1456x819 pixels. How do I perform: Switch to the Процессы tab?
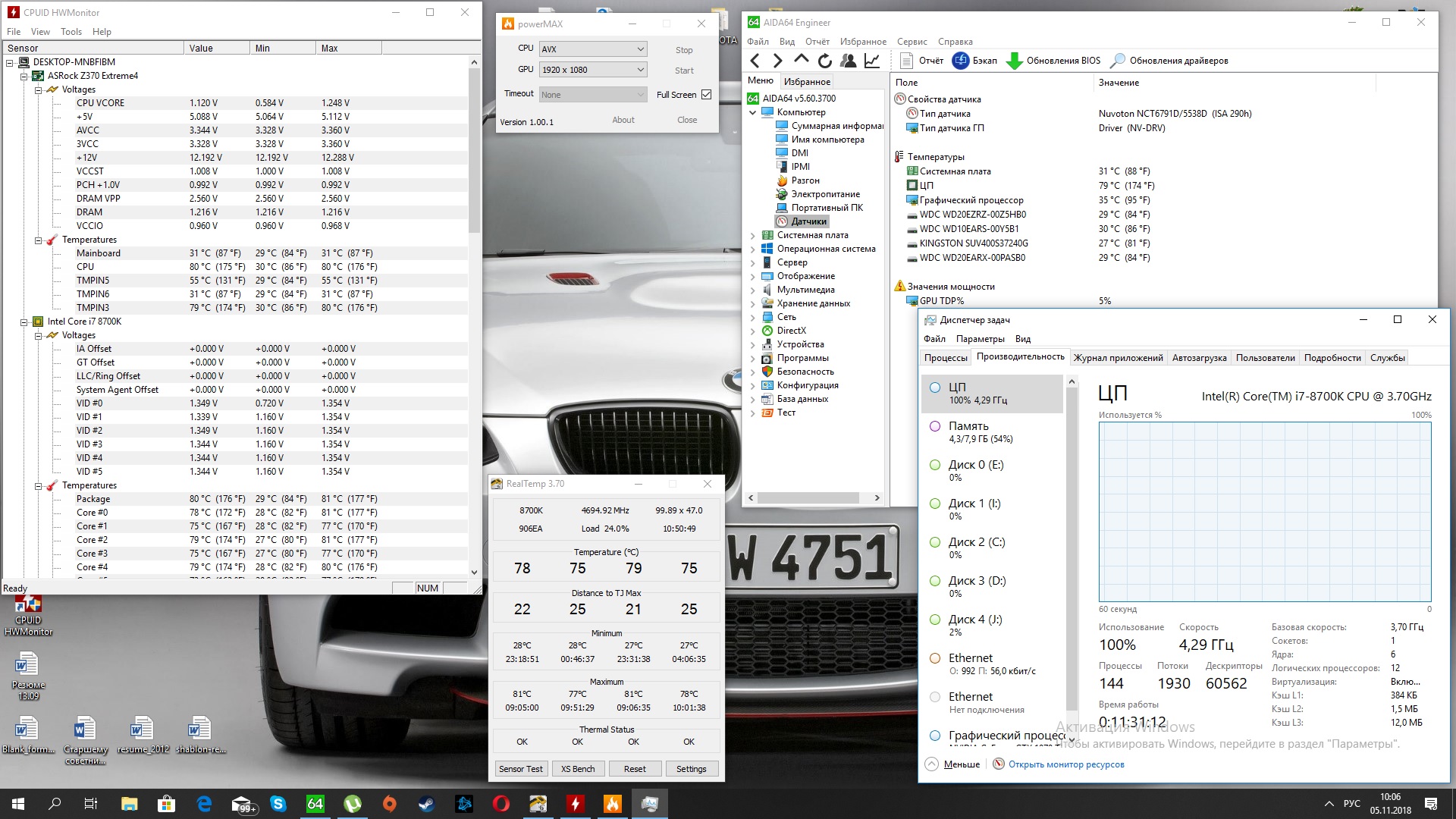946,358
